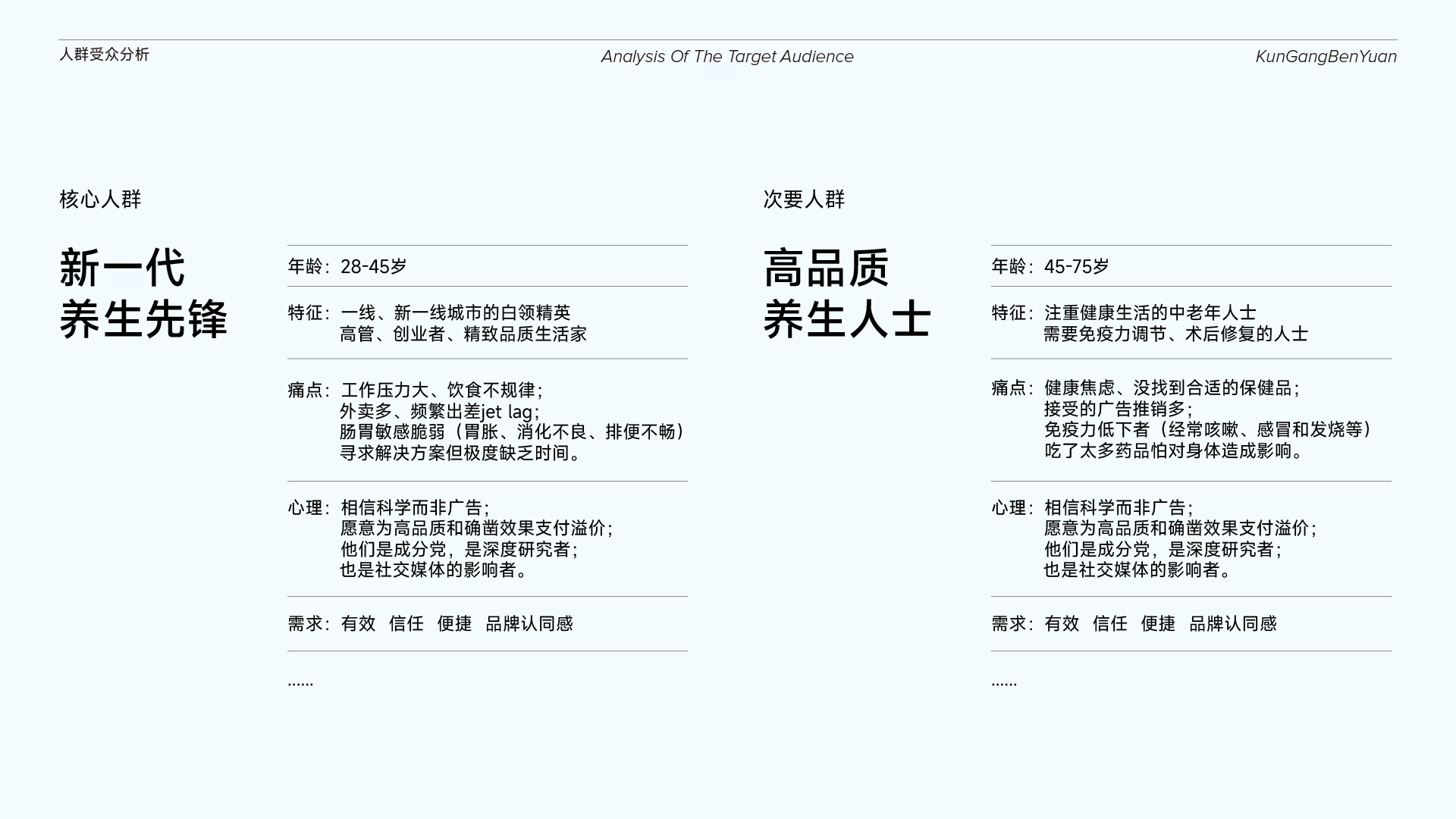Click 便捷 in the right column 需求 row
Image resolution: width=1456 pixels, height=819 pixels.
click(x=1158, y=623)
